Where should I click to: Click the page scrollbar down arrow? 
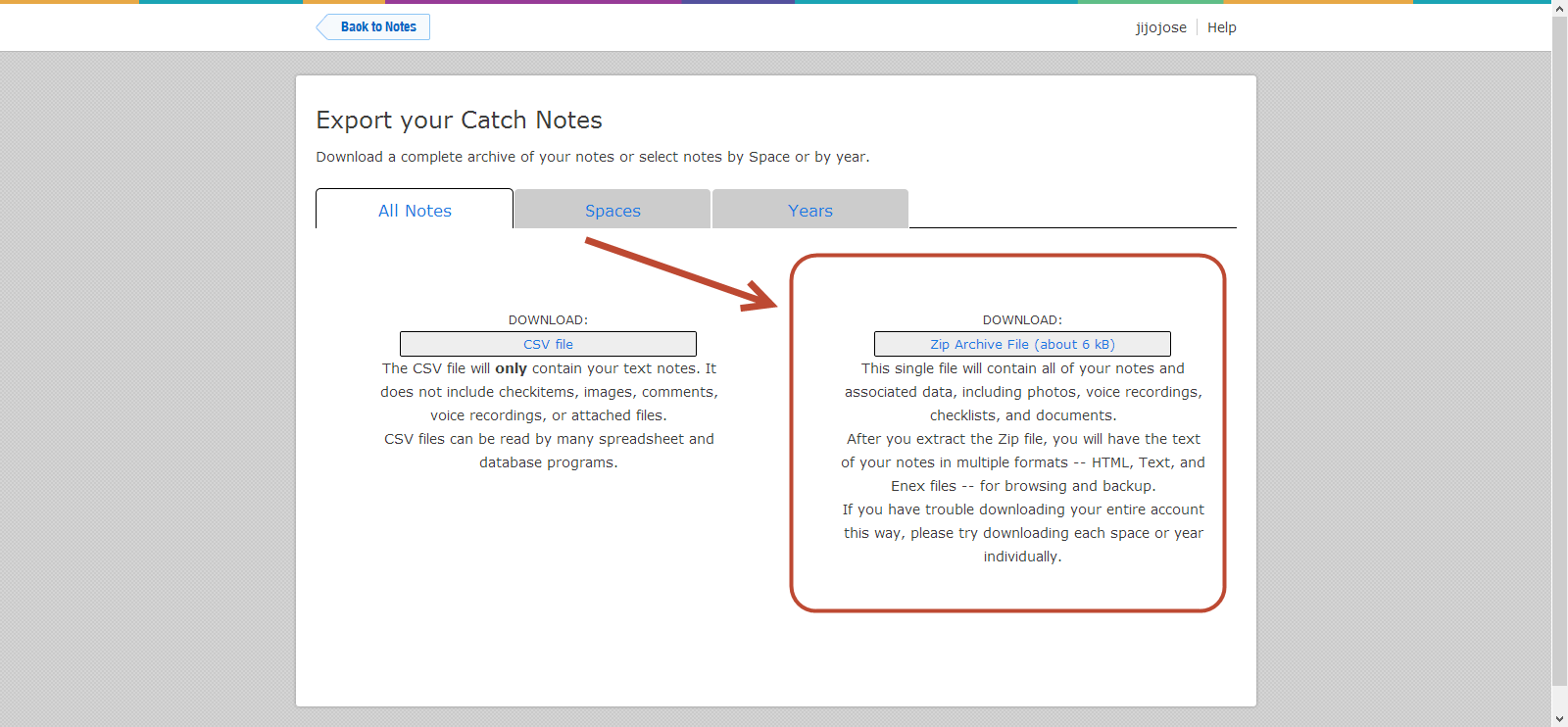(1559, 719)
